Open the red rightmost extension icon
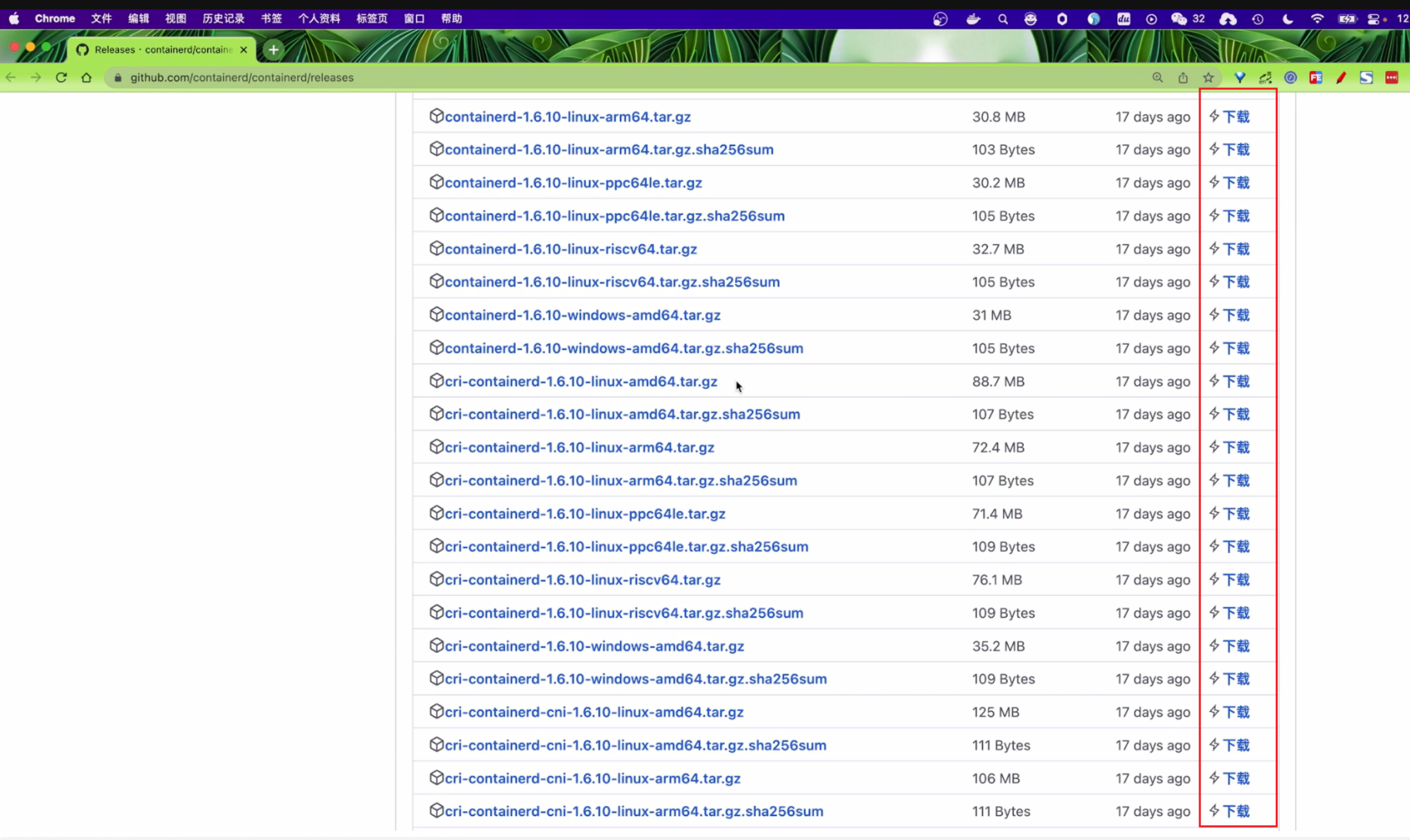 pos(1391,77)
